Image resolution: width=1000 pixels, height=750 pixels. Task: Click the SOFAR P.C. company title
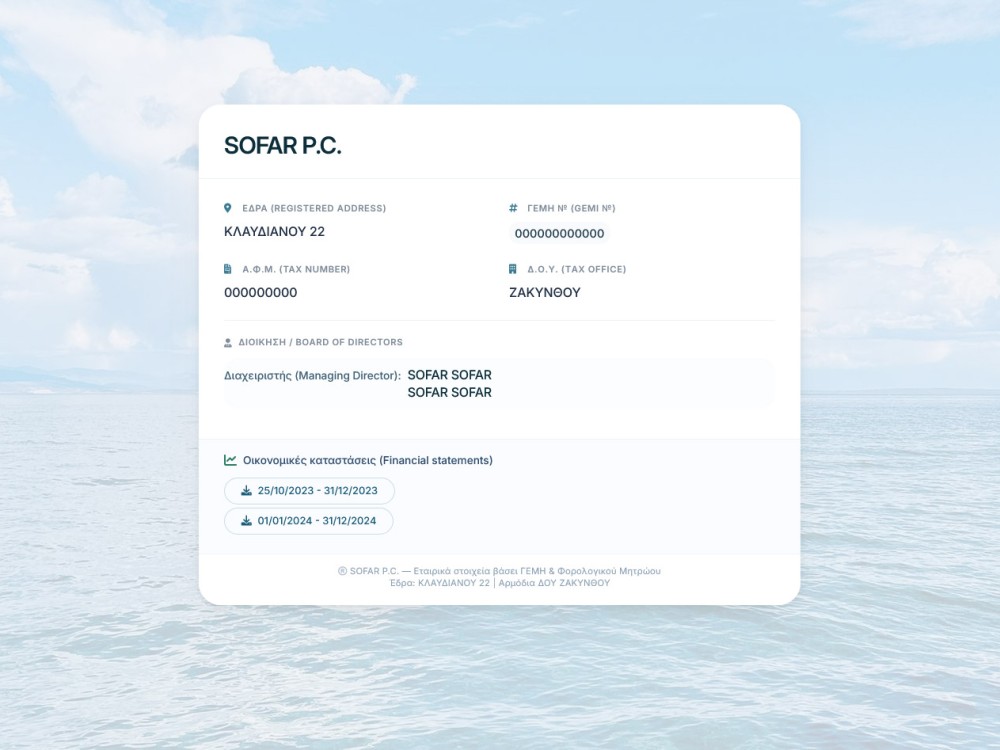point(283,145)
